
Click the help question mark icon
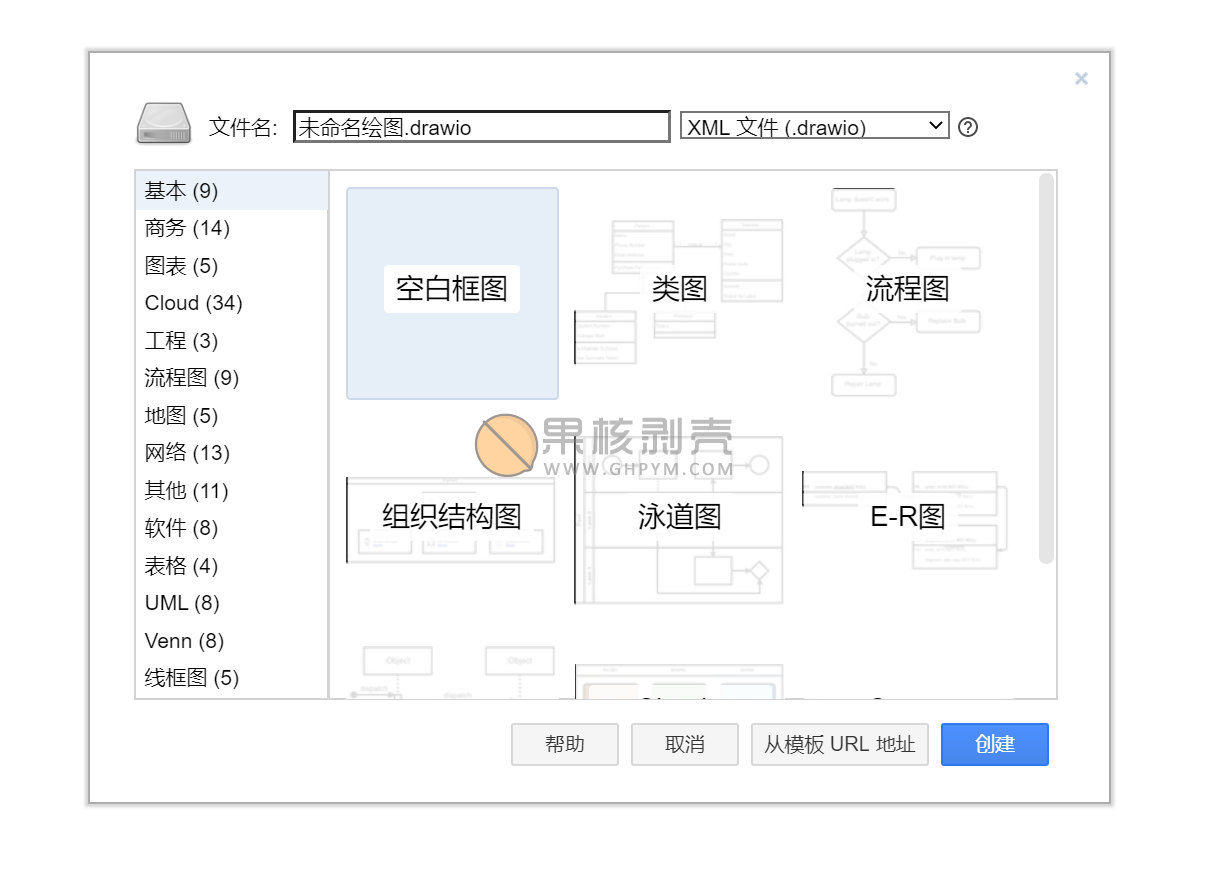(967, 127)
